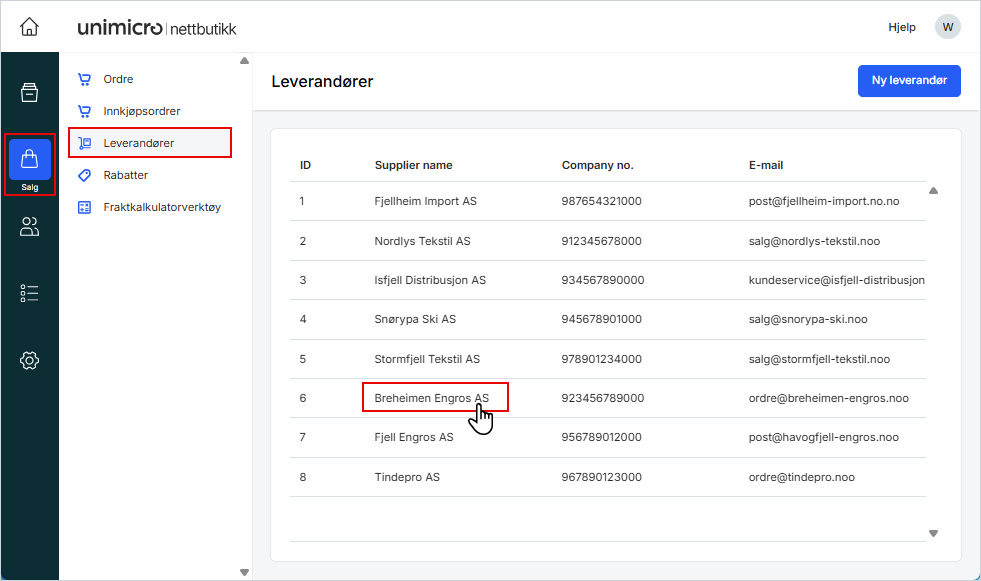
Task: Select the Fjellheim Import AS row
Action: (x=425, y=201)
